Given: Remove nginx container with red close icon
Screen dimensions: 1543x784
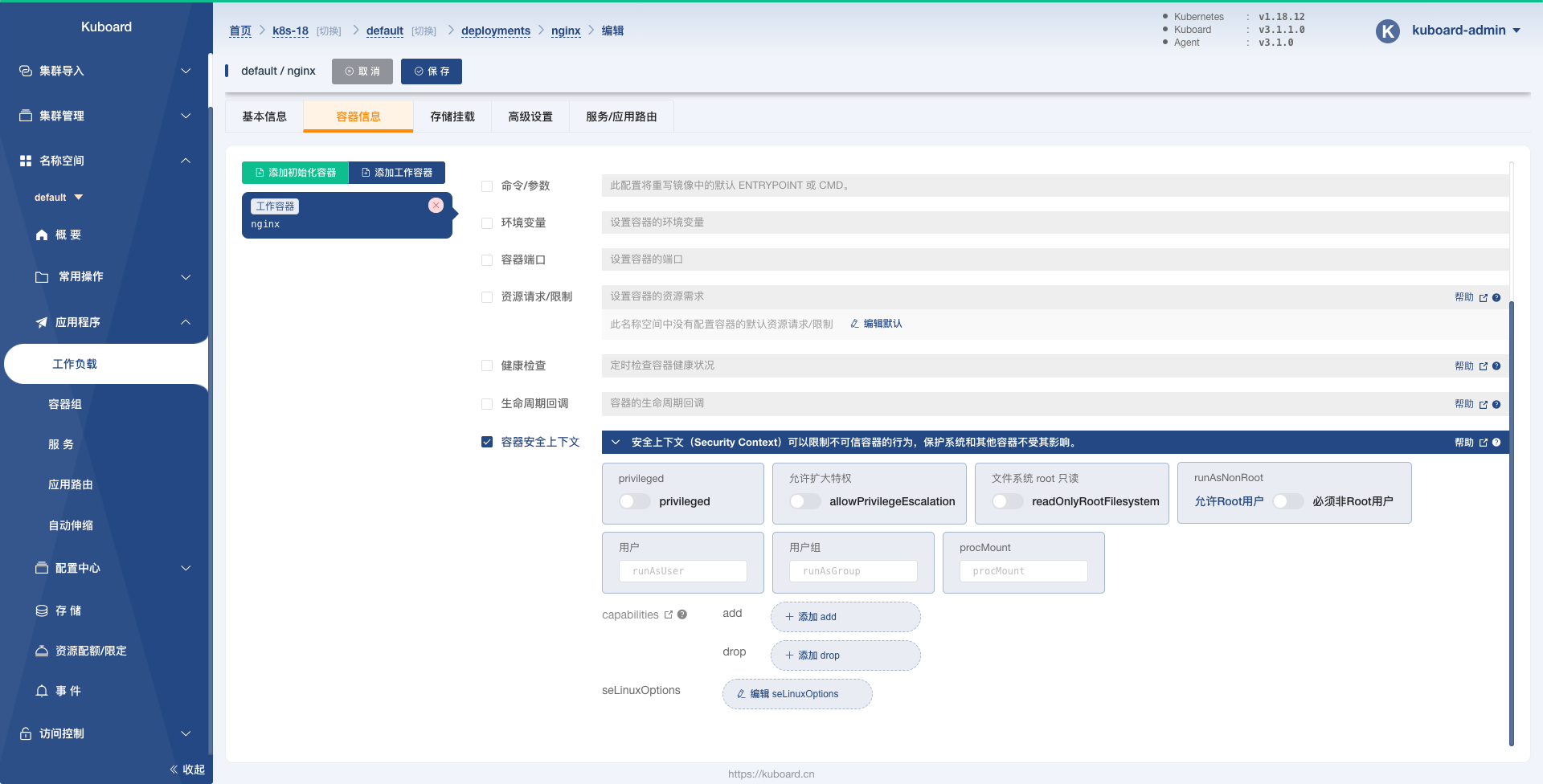Looking at the screenshot, I should [436, 206].
